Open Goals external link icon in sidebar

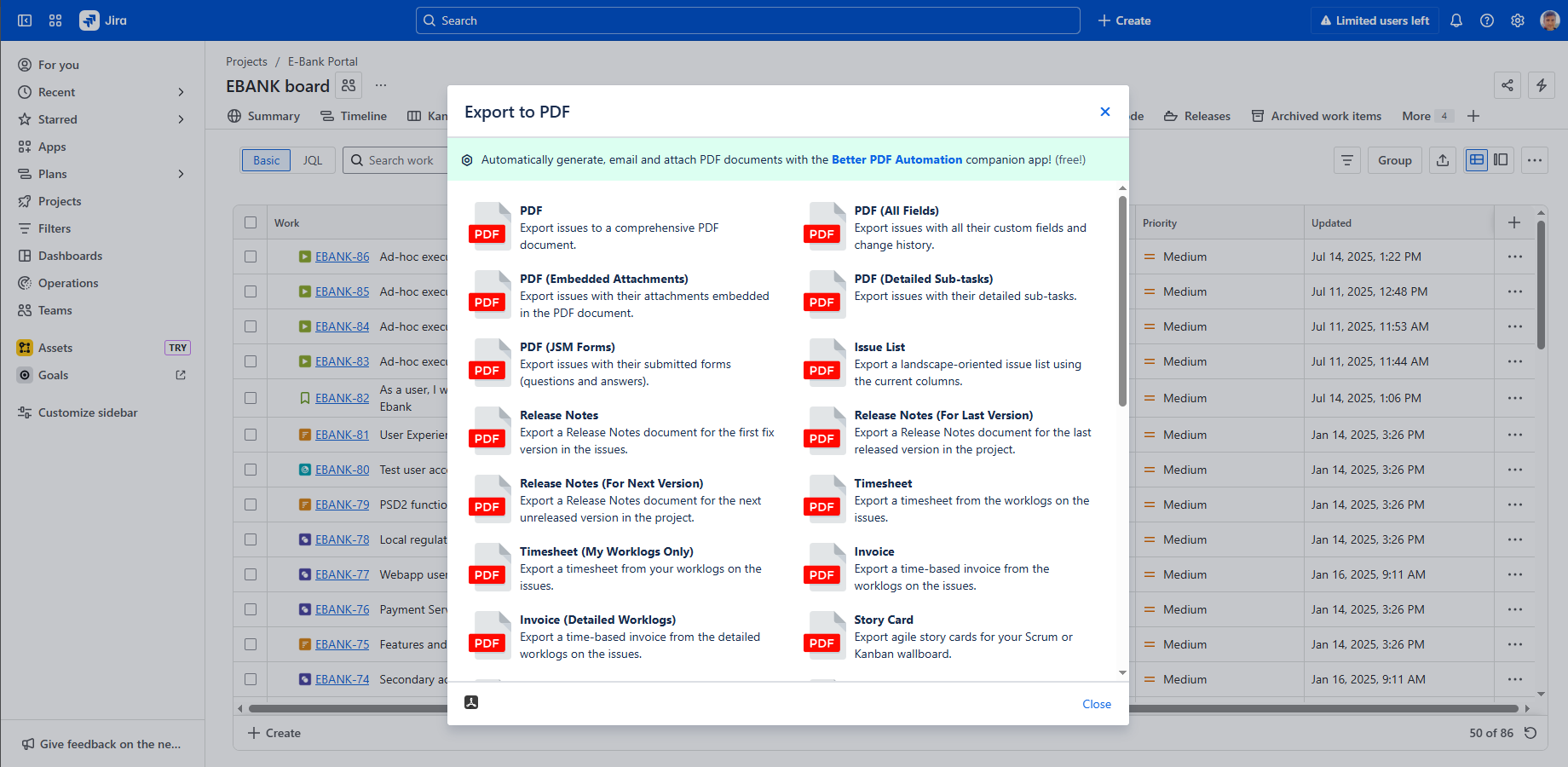click(181, 375)
